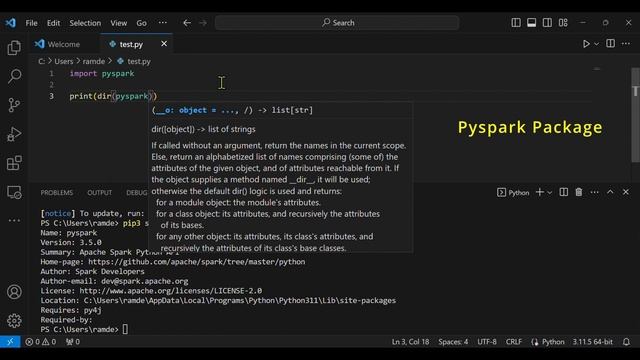Open the File menu
Screen dimensions: 640x360
tap(31, 23)
